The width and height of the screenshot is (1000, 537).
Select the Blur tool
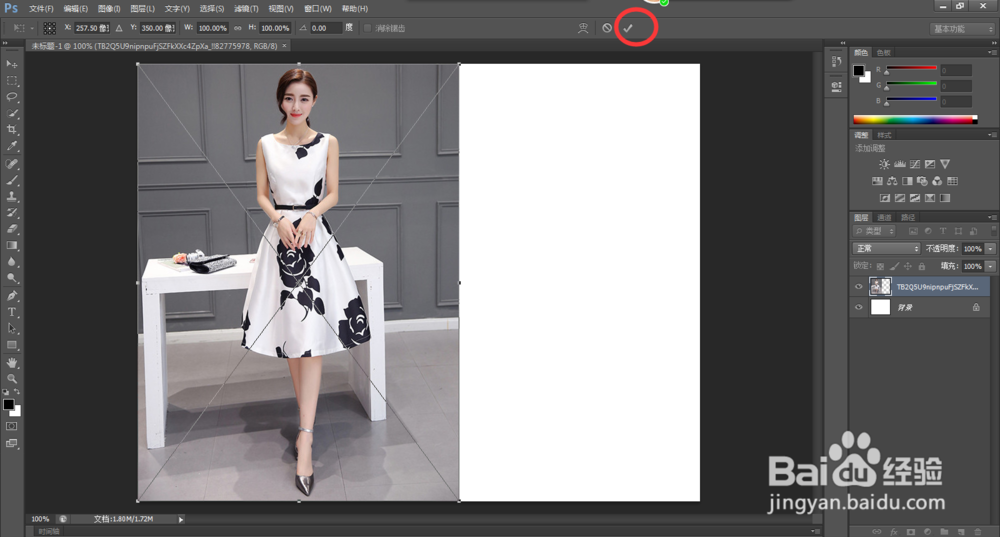[11, 261]
